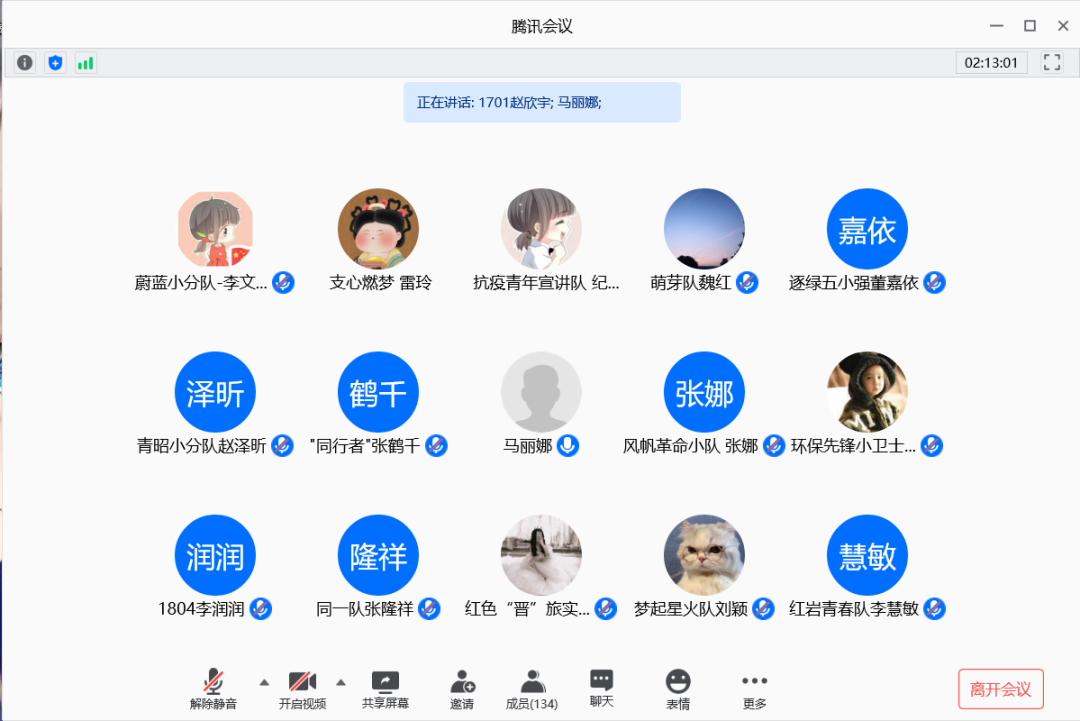This screenshot has width=1080, height=721.
Task: Click the 正在讲话 speaker banner
Action: [541, 102]
